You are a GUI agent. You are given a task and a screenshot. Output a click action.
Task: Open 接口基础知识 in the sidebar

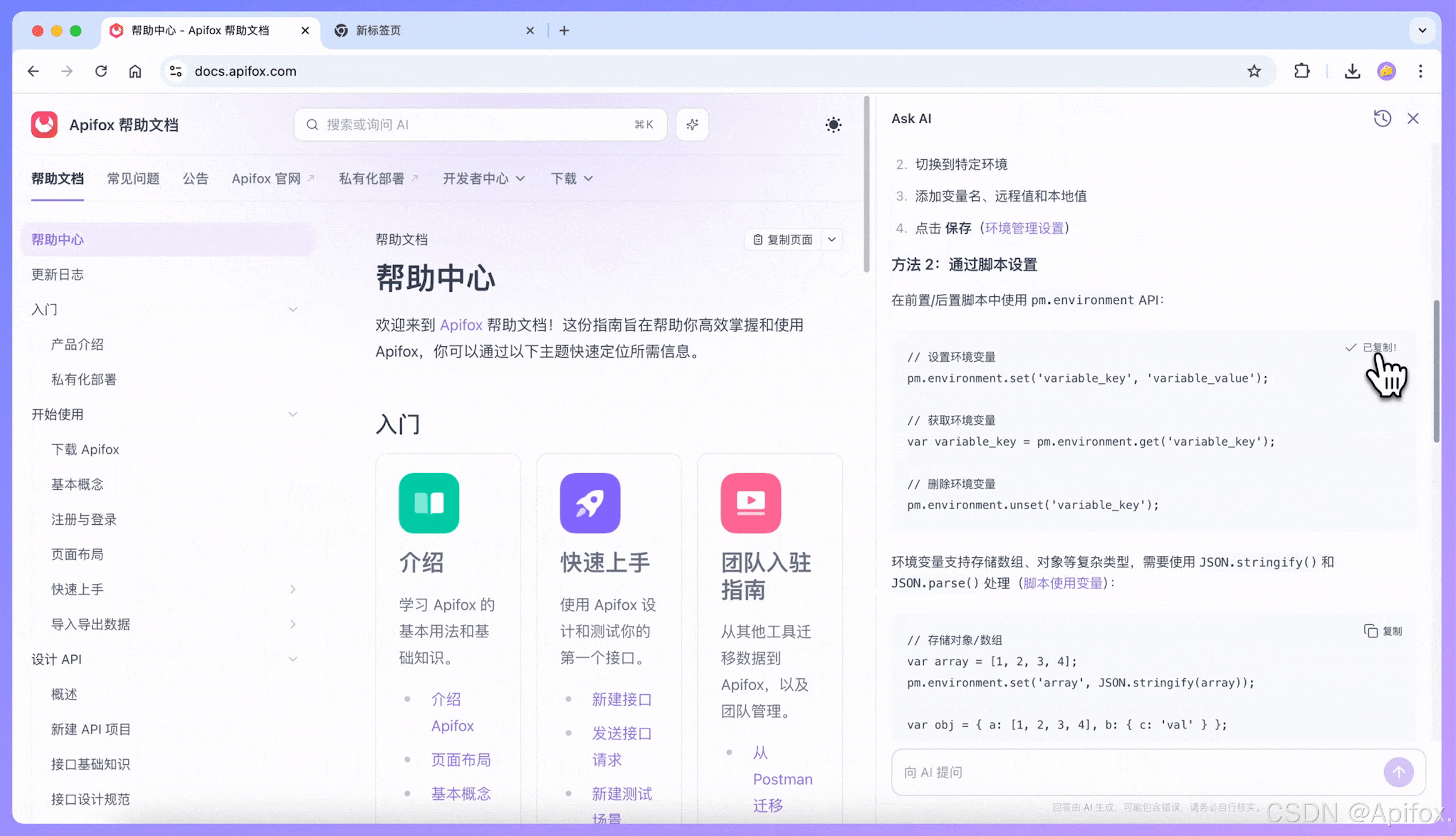tap(90, 764)
